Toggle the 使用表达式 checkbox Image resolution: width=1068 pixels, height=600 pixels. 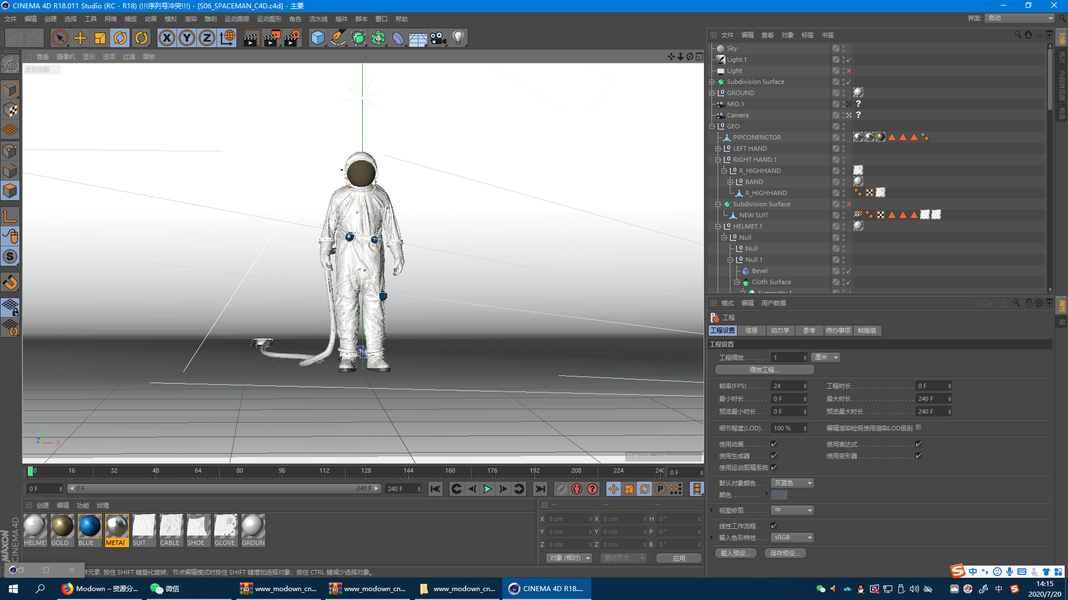point(918,444)
